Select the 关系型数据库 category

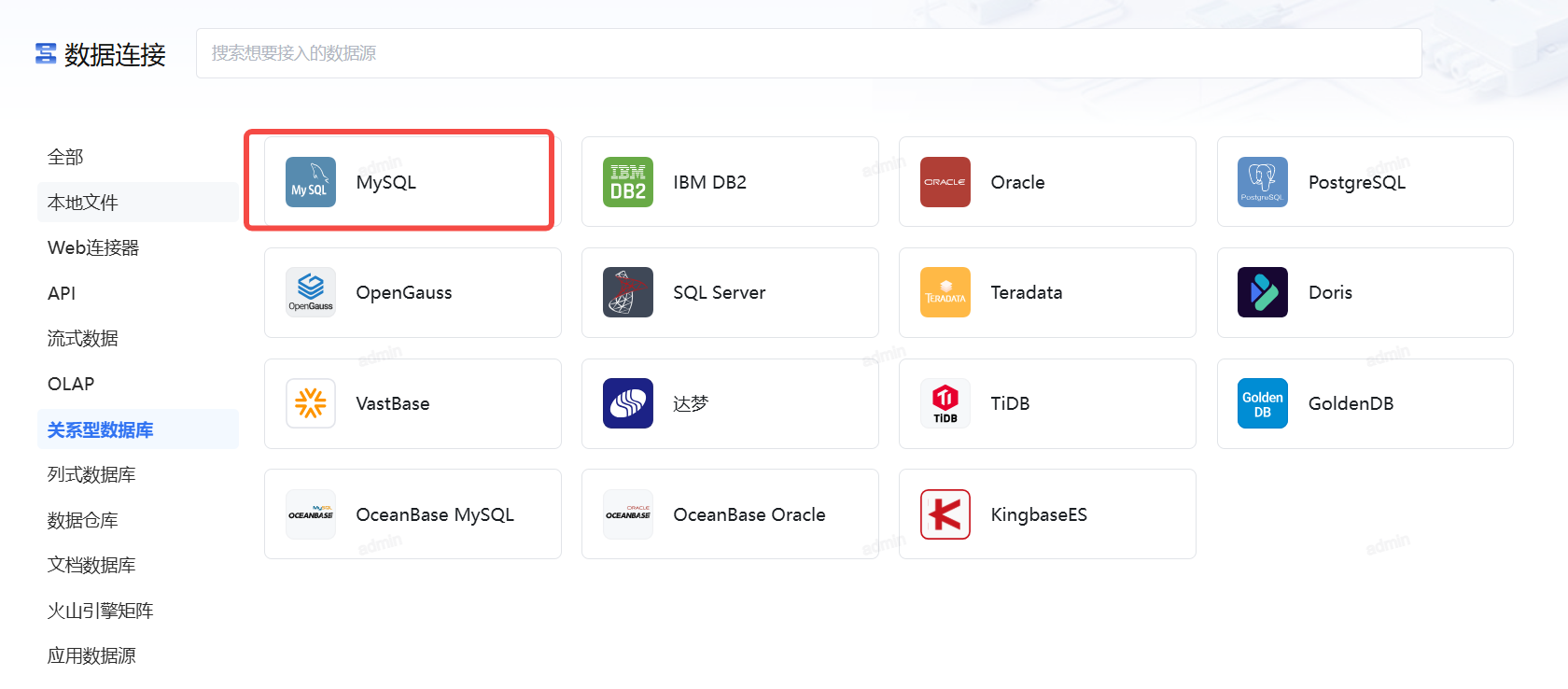click(138, 429)
